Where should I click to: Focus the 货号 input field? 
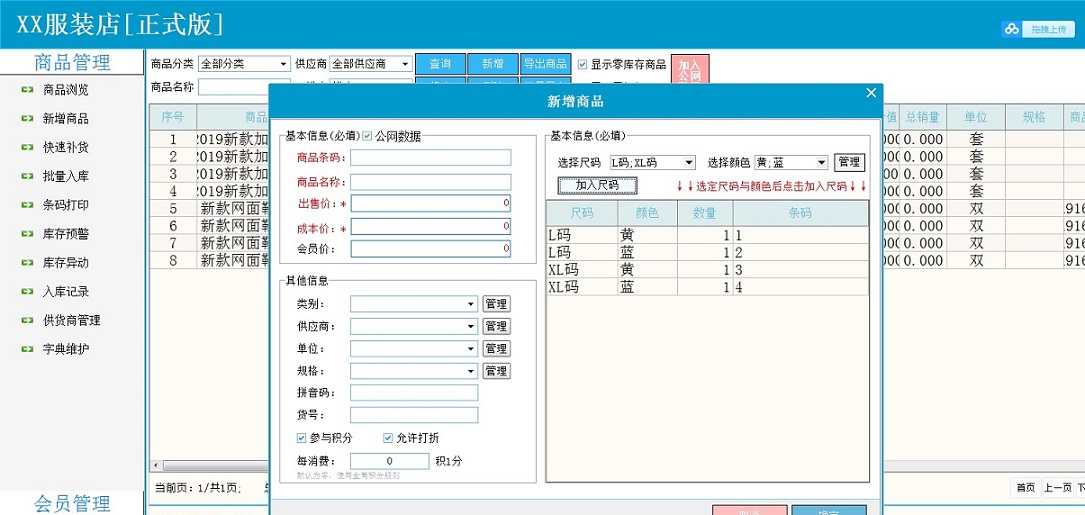click(414, 415)
